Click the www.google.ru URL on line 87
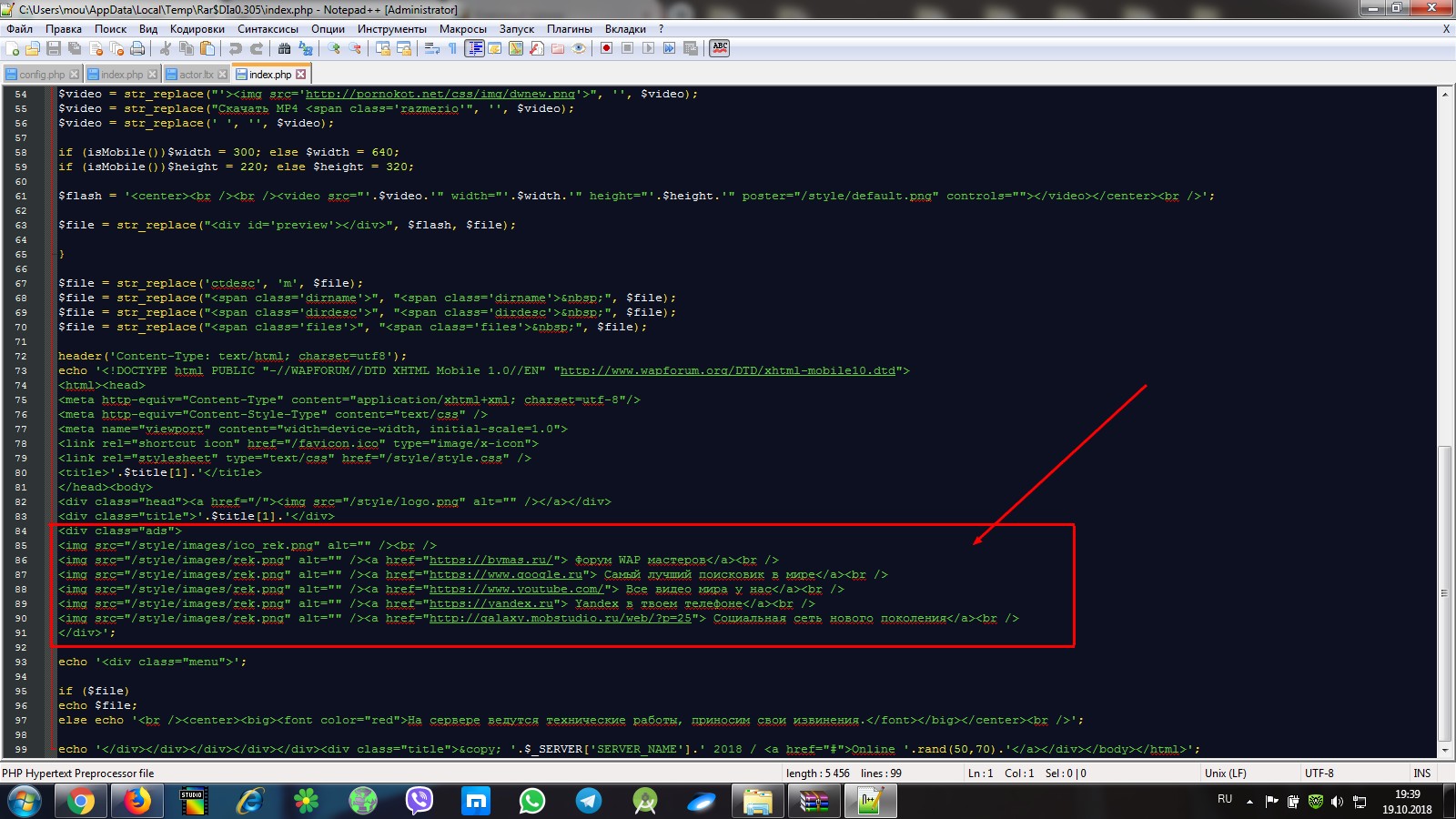The image size is (1456, 819). pyautogui.click(x=506, y=575)
